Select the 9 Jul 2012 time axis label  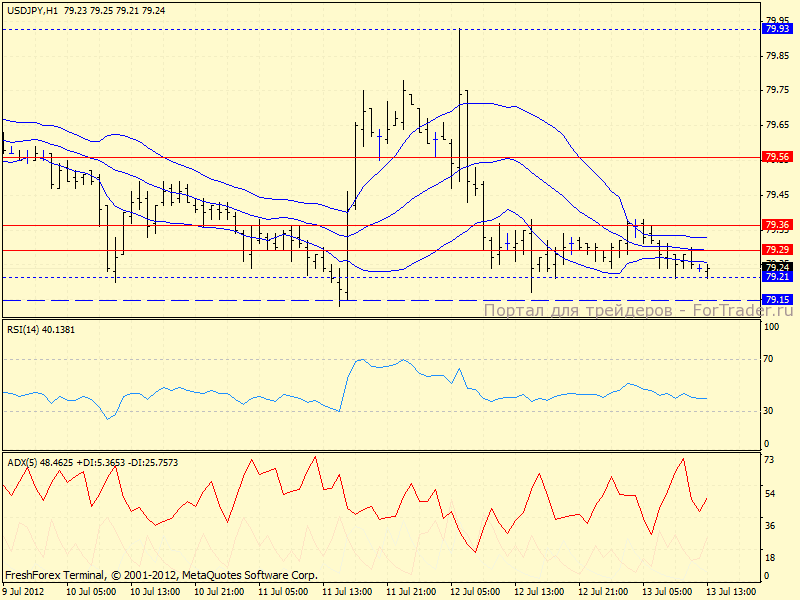(x=24, y=592)
